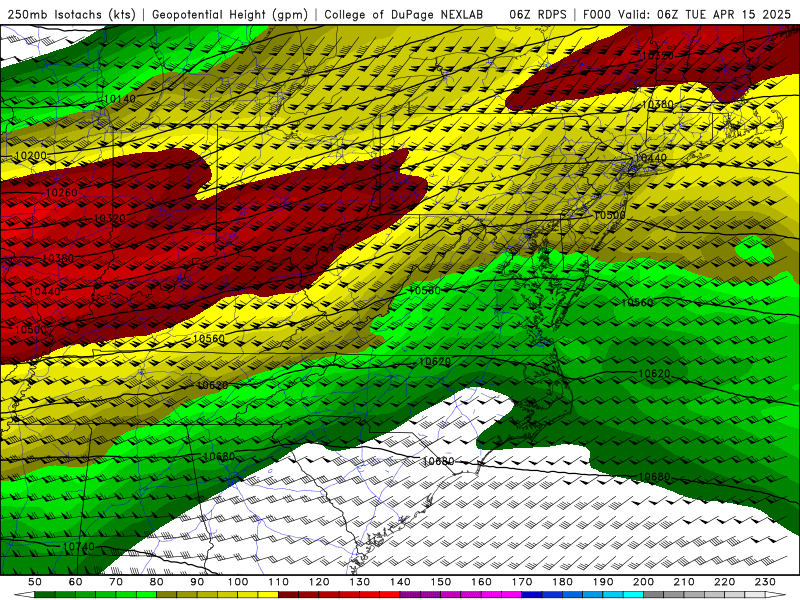
Task: Click the 90 knot color bar label
Action: pyautogui.click(x=197, y=582)
